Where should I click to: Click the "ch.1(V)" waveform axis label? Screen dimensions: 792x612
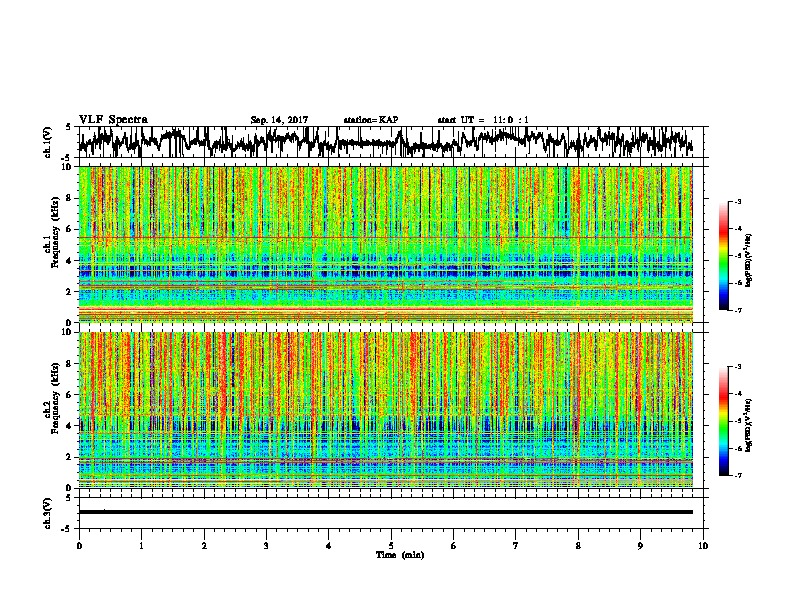pyautogui.click(x=48, y=142)
